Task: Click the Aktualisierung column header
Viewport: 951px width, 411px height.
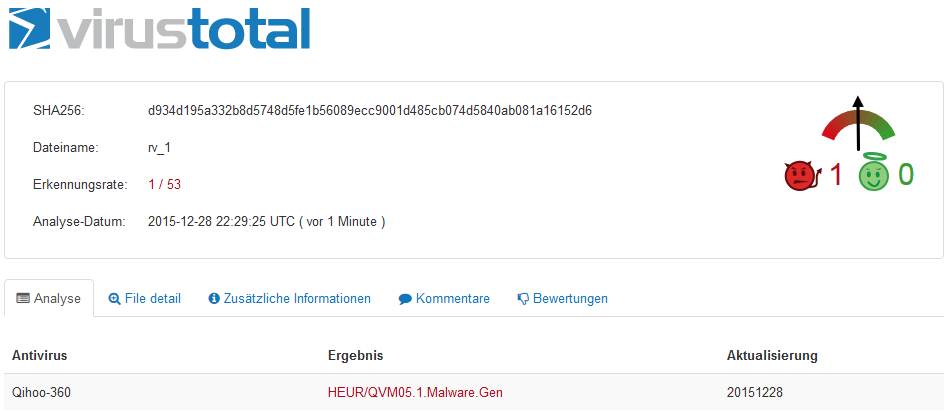Action: [772, 356]
